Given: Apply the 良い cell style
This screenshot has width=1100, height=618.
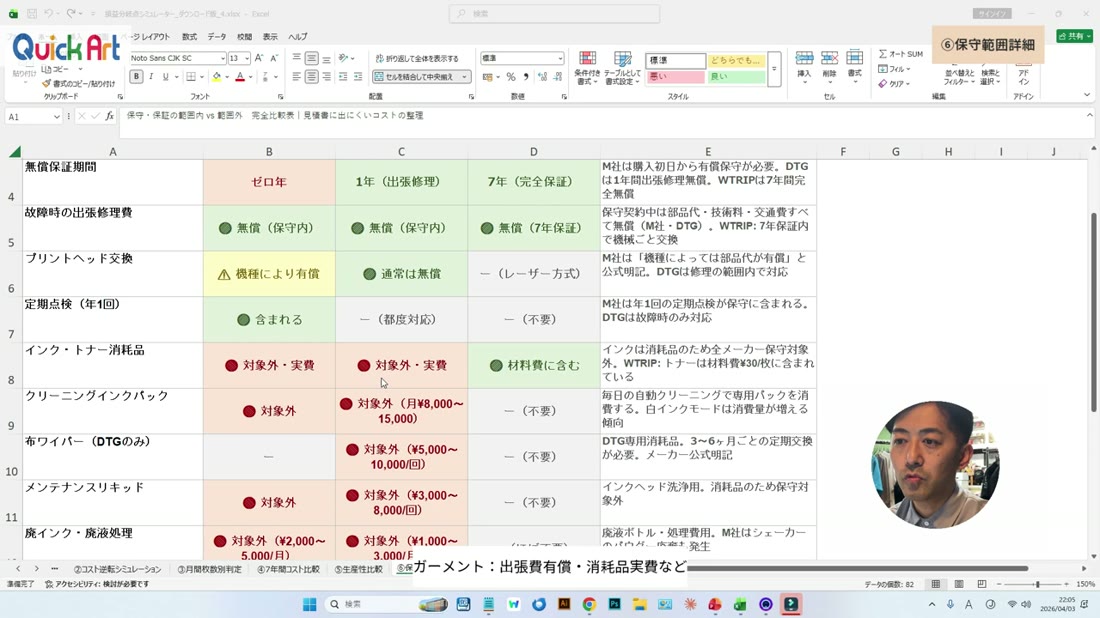Looking at the screenshot, I should point(736,76).
